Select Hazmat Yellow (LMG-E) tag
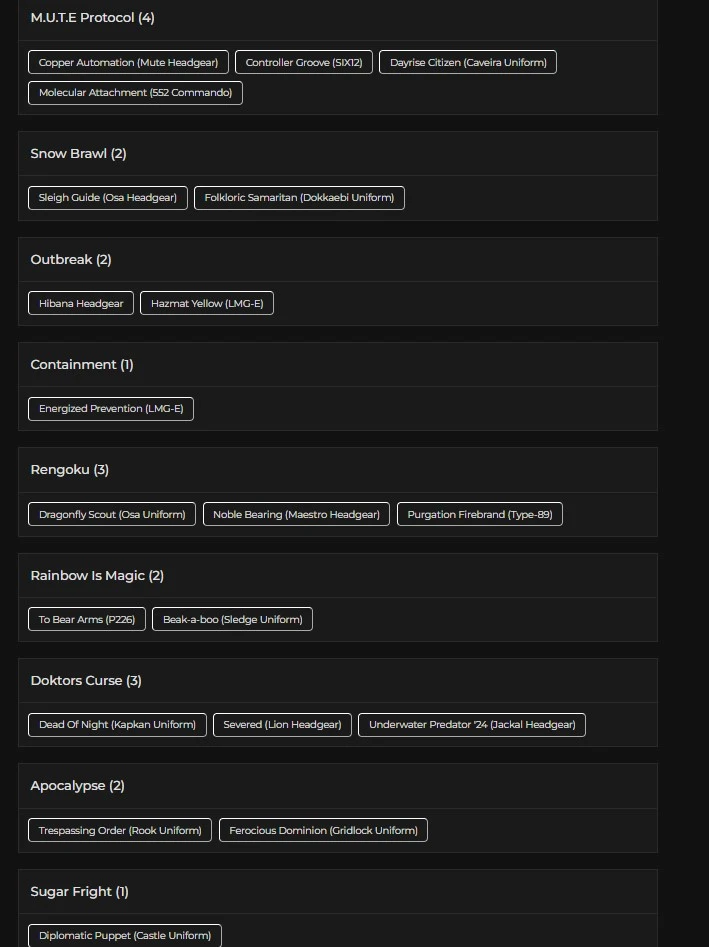This screenshot has width=709, height=947. (207, 303)
